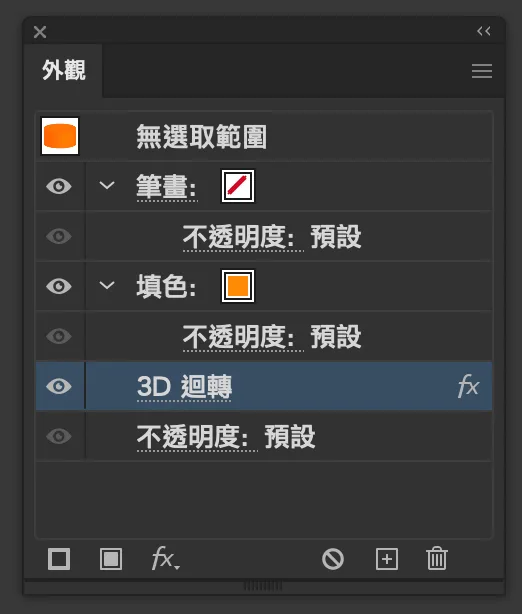Open the Add New Effect fx menu
This screenshot has width=522, height=614.
[x=165, y=558]
